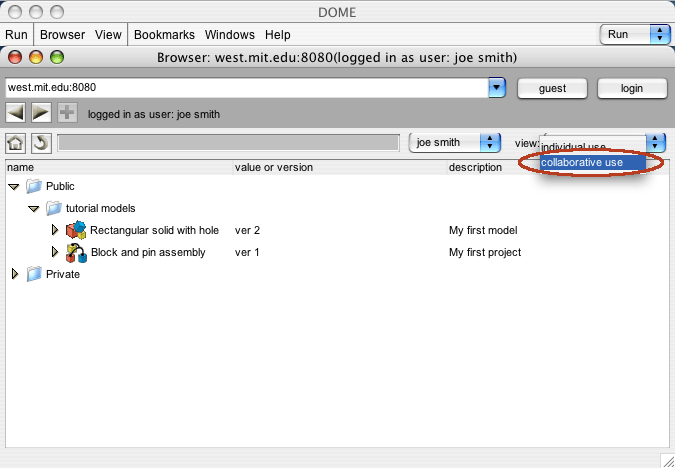Click the plus bookmark button
This screenshot has height=468, width=675.
(x=67, y=113)
